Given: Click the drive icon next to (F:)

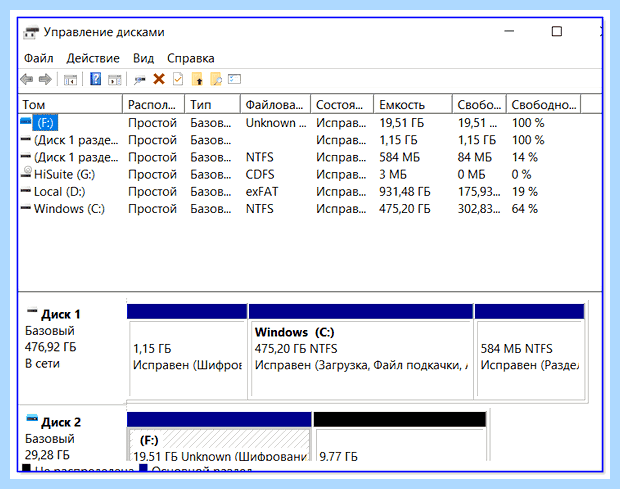Looking at the screenshot, I should tap(26, 122).
